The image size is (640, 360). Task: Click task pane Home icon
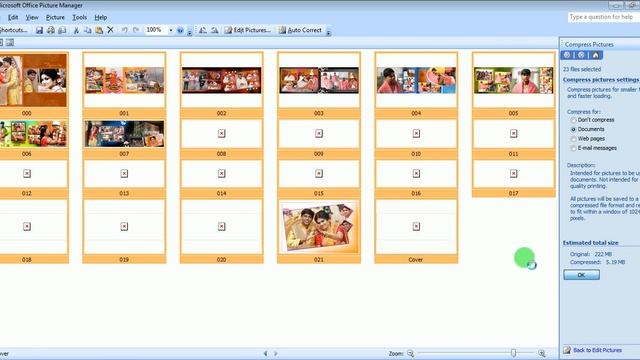click(x=595, y=55)
